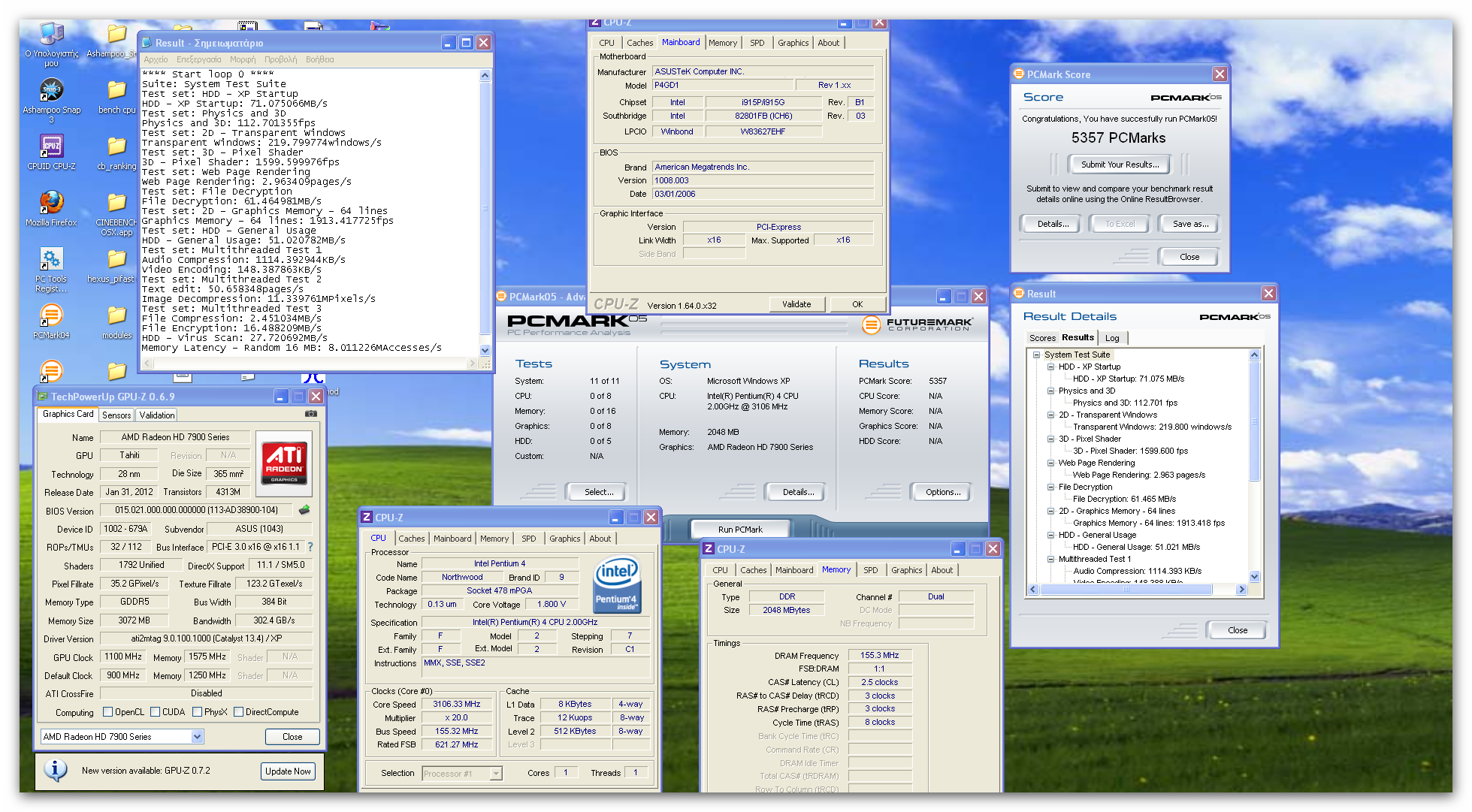This screenshot has width=1472, height=812.
Task: Click the Notepad vertical scrollbar up arrow
Action: click(485, 75)
